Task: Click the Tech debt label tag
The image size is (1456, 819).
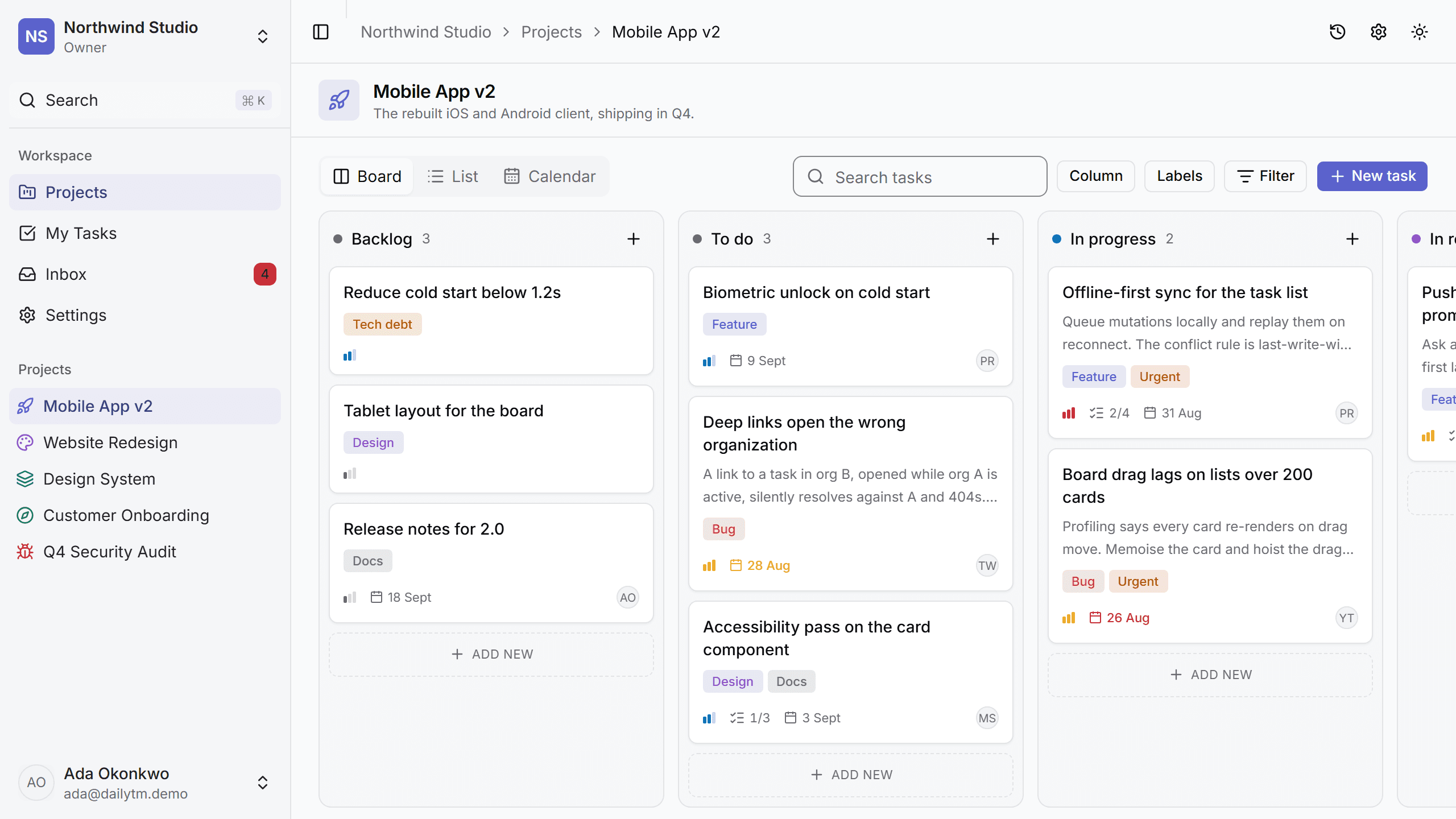Action: pyautogui.click(x=382, y=324)
